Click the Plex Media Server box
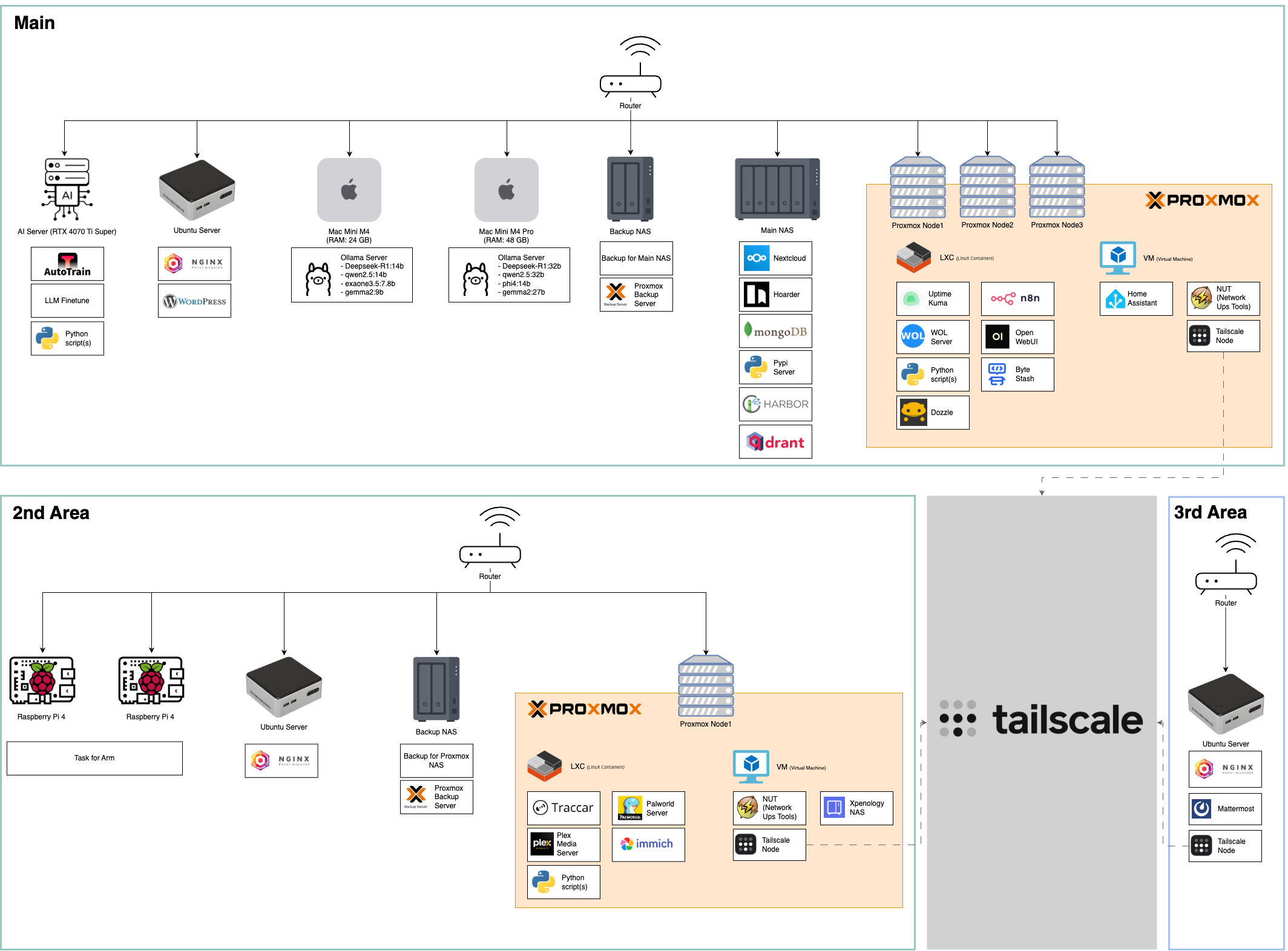The height and width of the screenshot is (951, 1288). pyautogui.click(x=563, y=845)
